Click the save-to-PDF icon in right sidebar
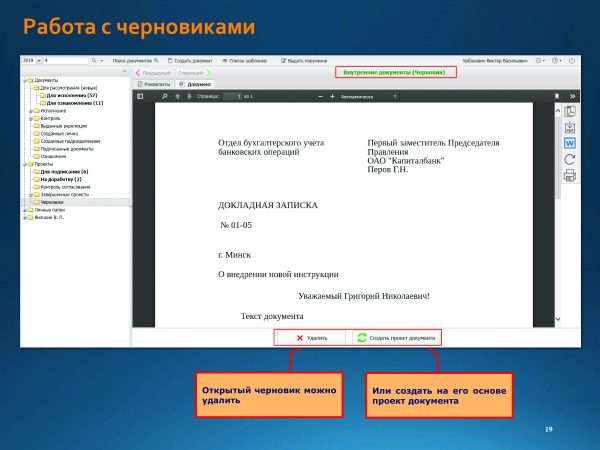Viewport: 600px width, 450px height. [x=569, y=126]
